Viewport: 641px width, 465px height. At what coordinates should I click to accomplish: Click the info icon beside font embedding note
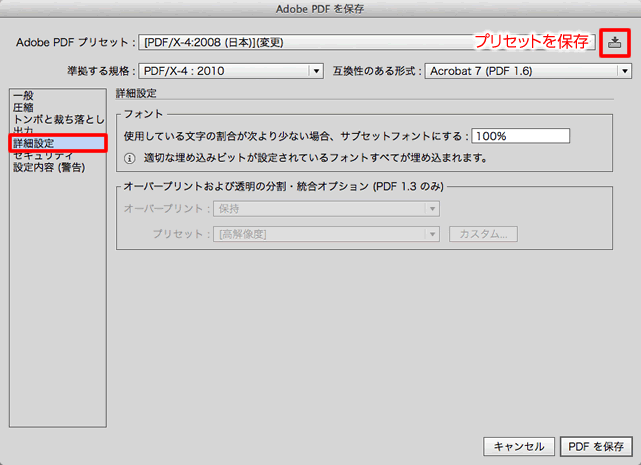(x=129, y=158)
